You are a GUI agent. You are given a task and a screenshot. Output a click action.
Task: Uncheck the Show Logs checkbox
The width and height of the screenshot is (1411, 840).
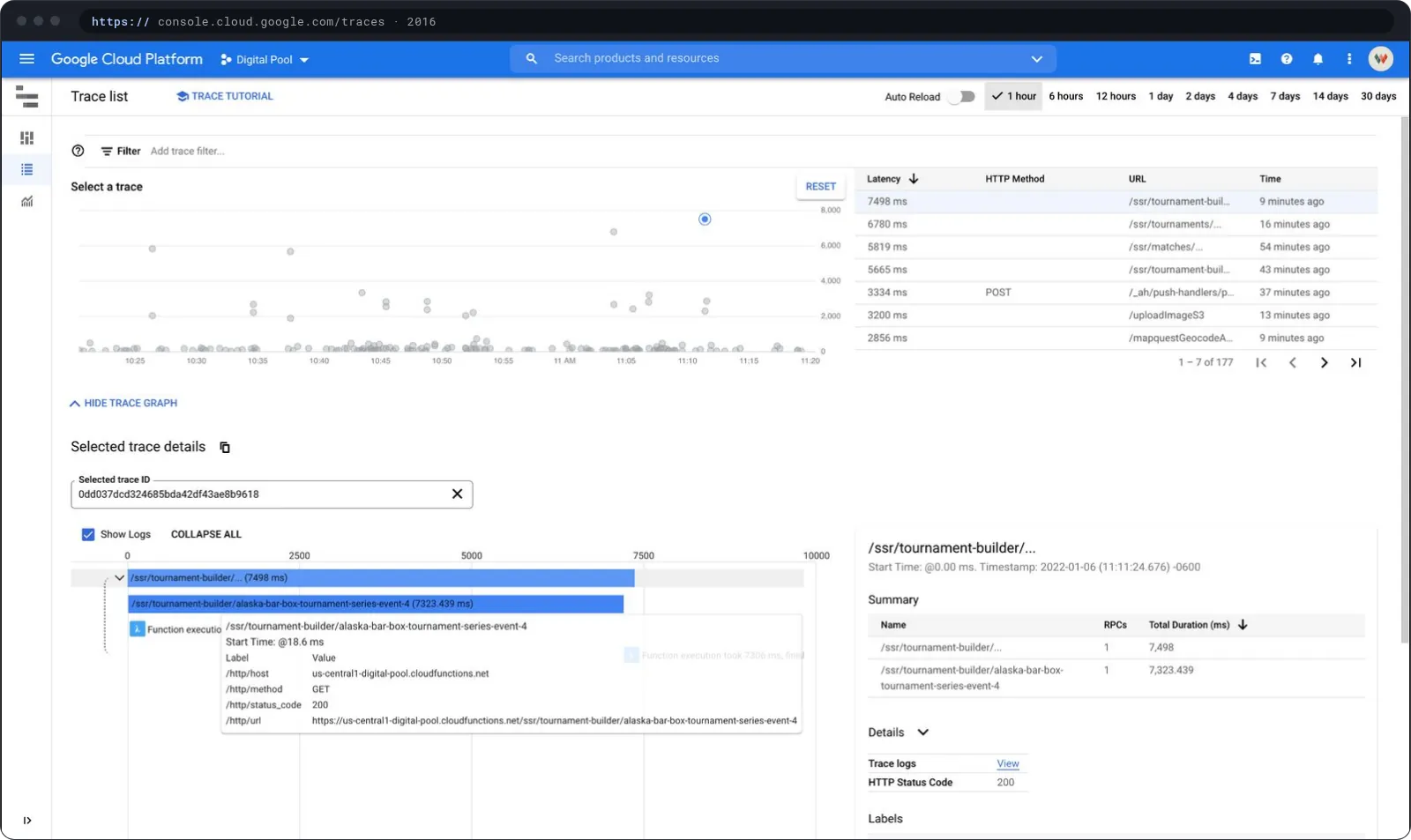point(88,534)
